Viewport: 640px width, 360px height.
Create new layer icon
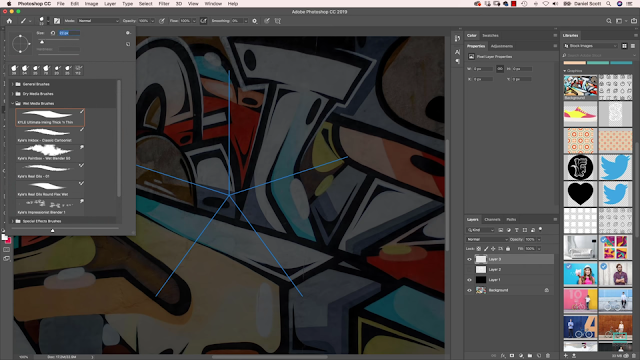pyautogui.click(x=539, y=356)
